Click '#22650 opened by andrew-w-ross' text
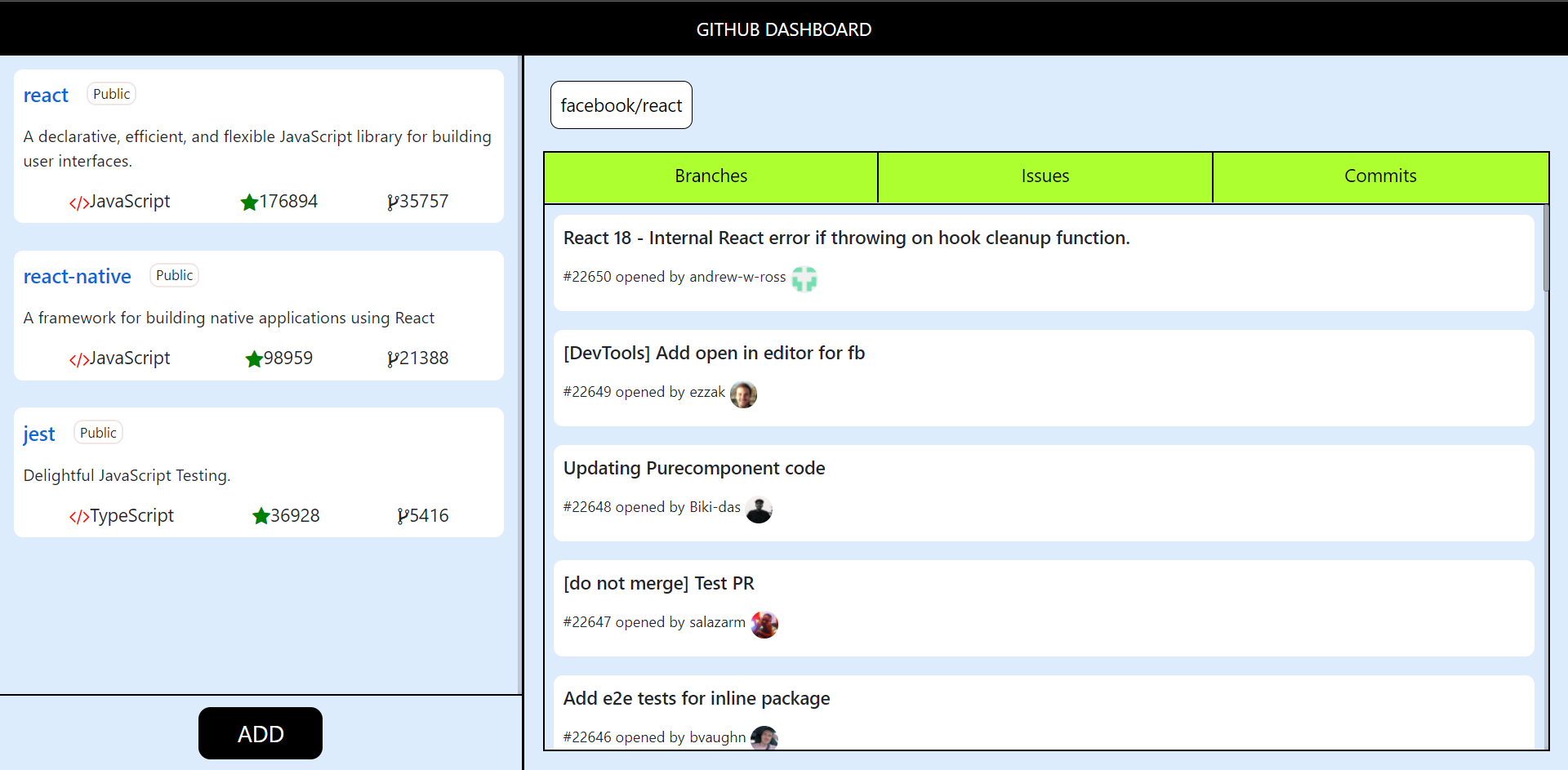The width and height of the screenshot is (1568, 770). pos(675,277)
